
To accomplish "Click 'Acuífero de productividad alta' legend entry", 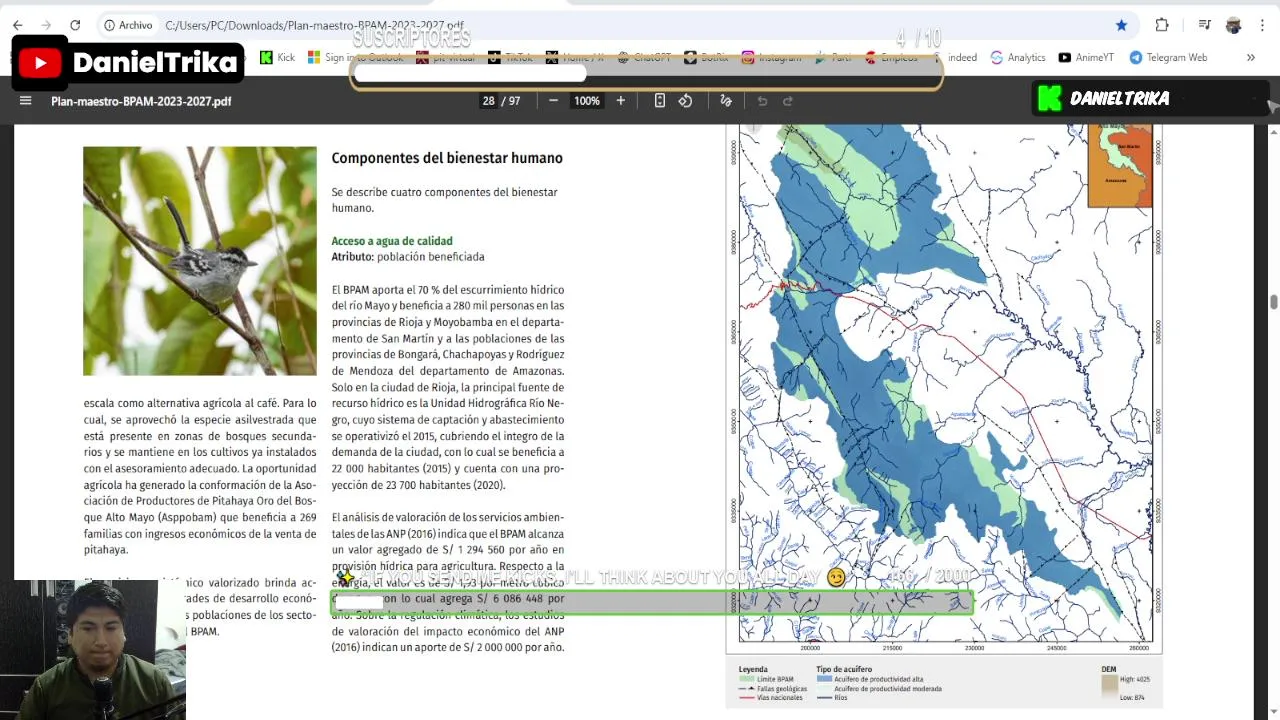I will [879, 680].
